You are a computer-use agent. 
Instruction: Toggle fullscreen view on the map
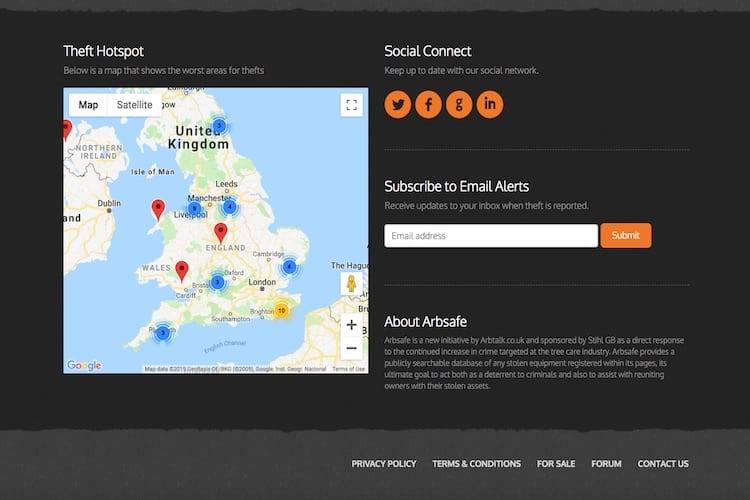click(x=351, y=105)
